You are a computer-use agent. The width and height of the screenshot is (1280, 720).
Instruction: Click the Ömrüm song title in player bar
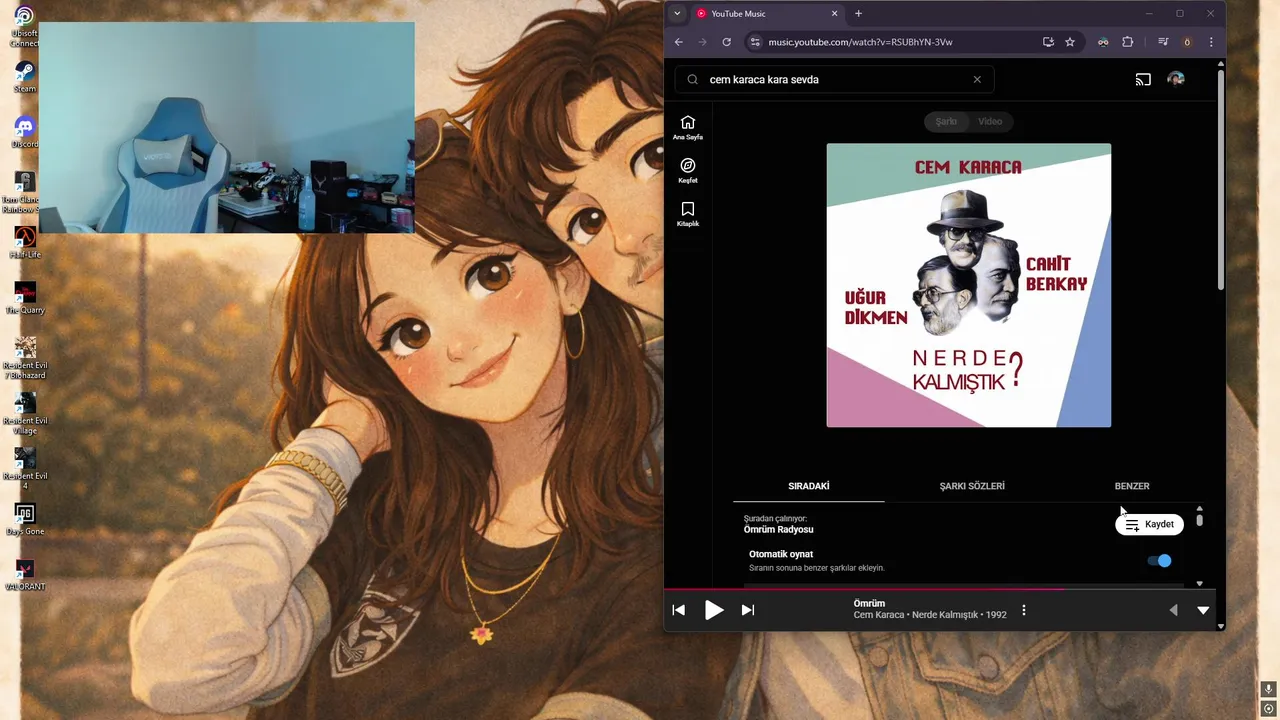(x=869, y=603)
